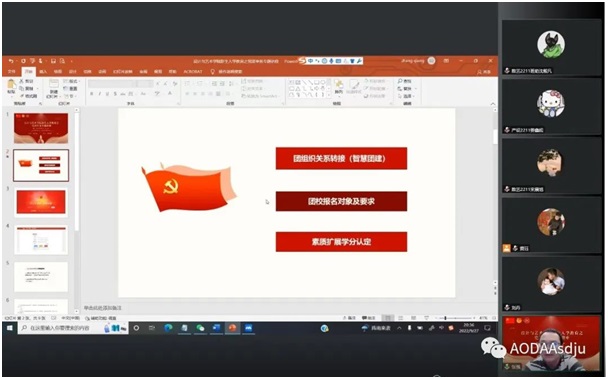
Task: Click the Save icon in the quick access toolbar
Action: tap(53, 61)
